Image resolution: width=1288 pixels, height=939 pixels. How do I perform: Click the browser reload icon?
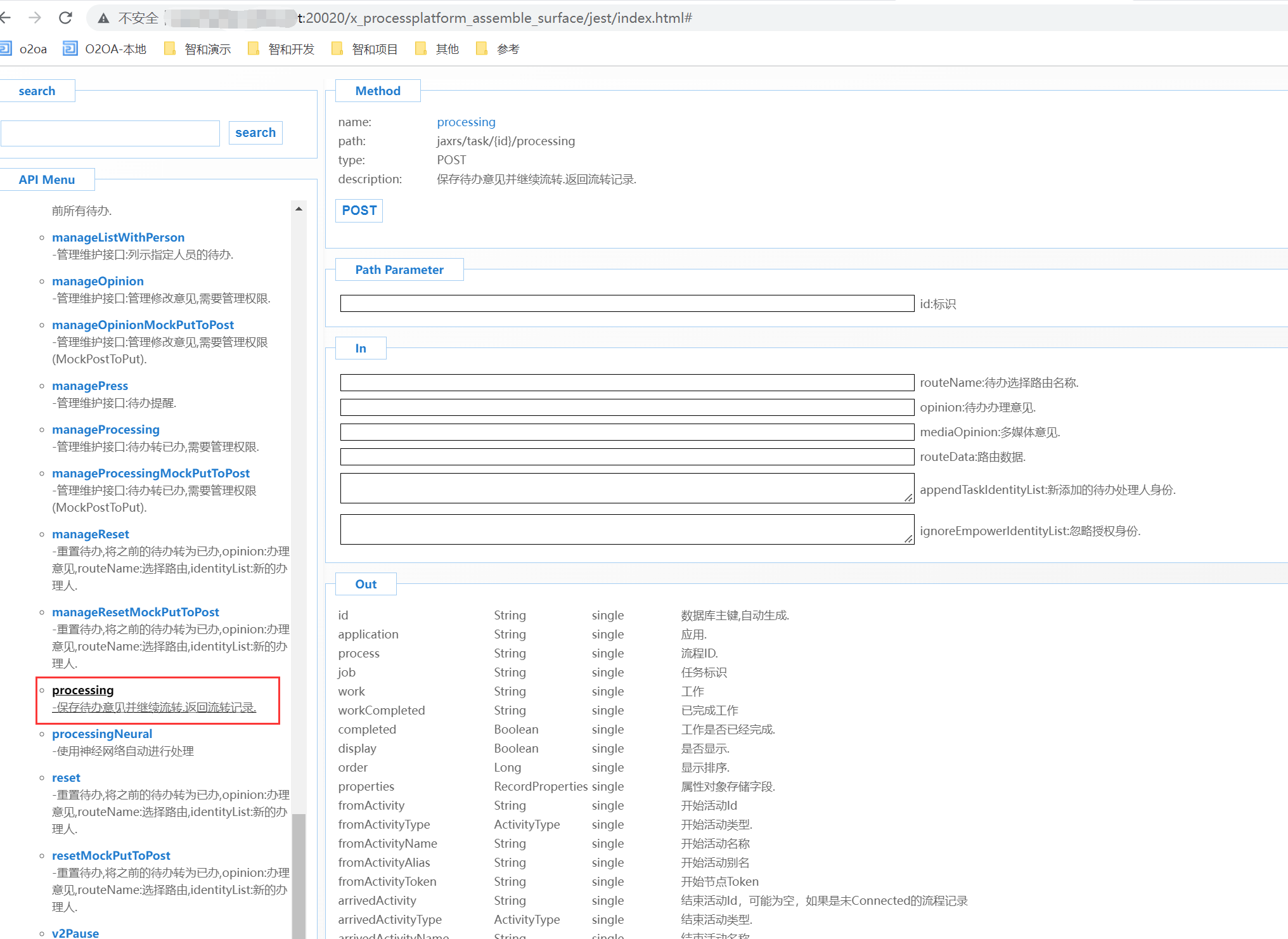point(65,18)
